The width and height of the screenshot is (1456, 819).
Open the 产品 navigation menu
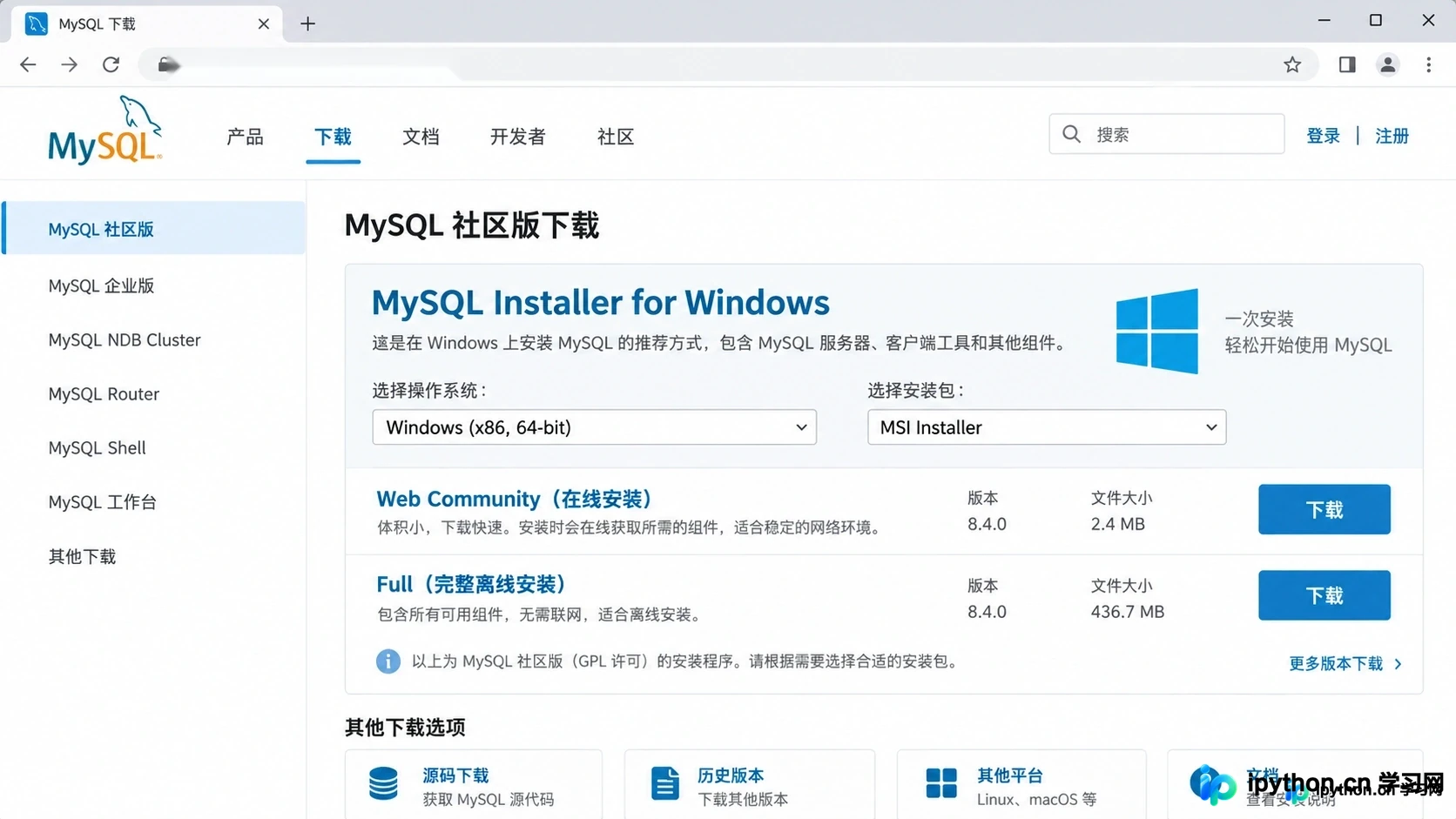(245, 137)
